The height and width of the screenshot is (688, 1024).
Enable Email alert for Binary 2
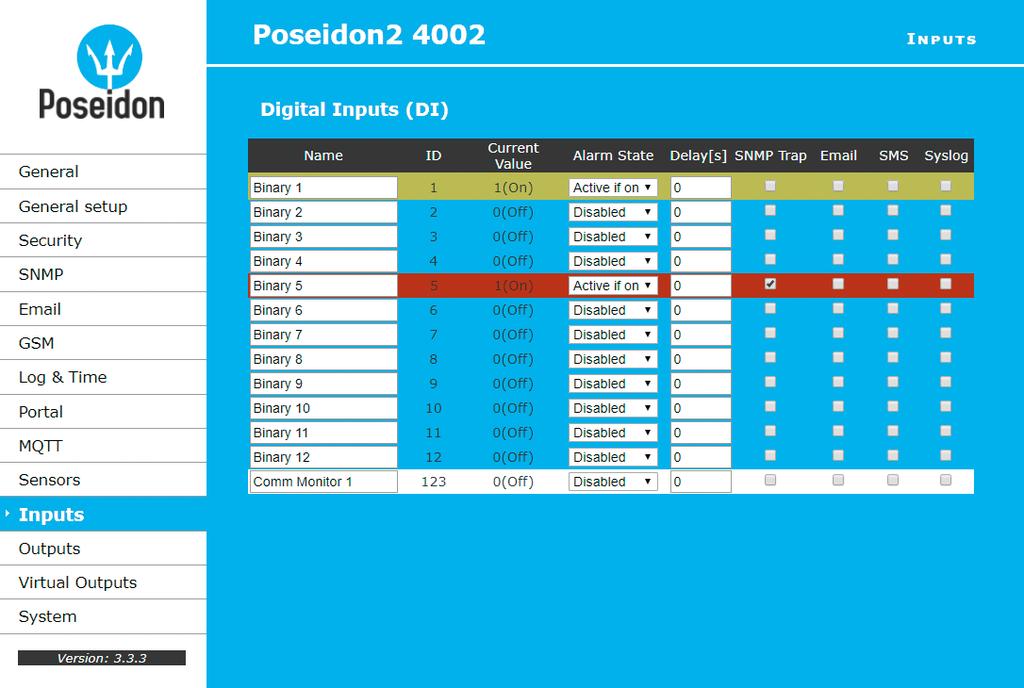[839, 210]
